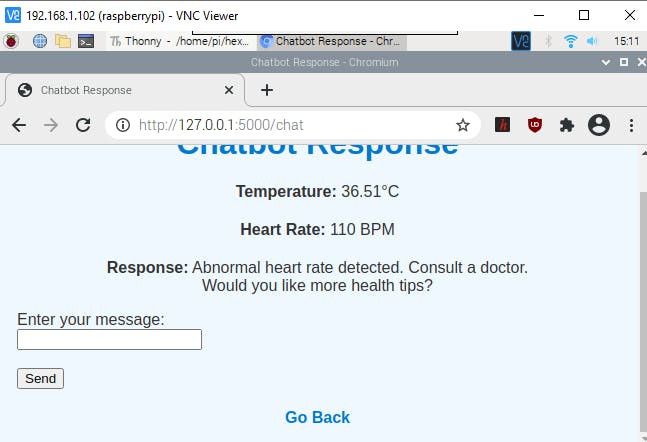Open the Chromium Extensions puzzle icon
This screenshot has width=647, height=442.
pyautogui.click(x=567, y=125)
